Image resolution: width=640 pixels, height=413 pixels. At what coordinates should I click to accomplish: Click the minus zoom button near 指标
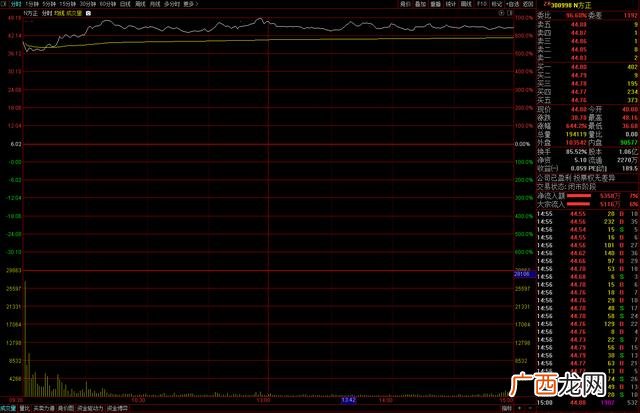point(530,409)
